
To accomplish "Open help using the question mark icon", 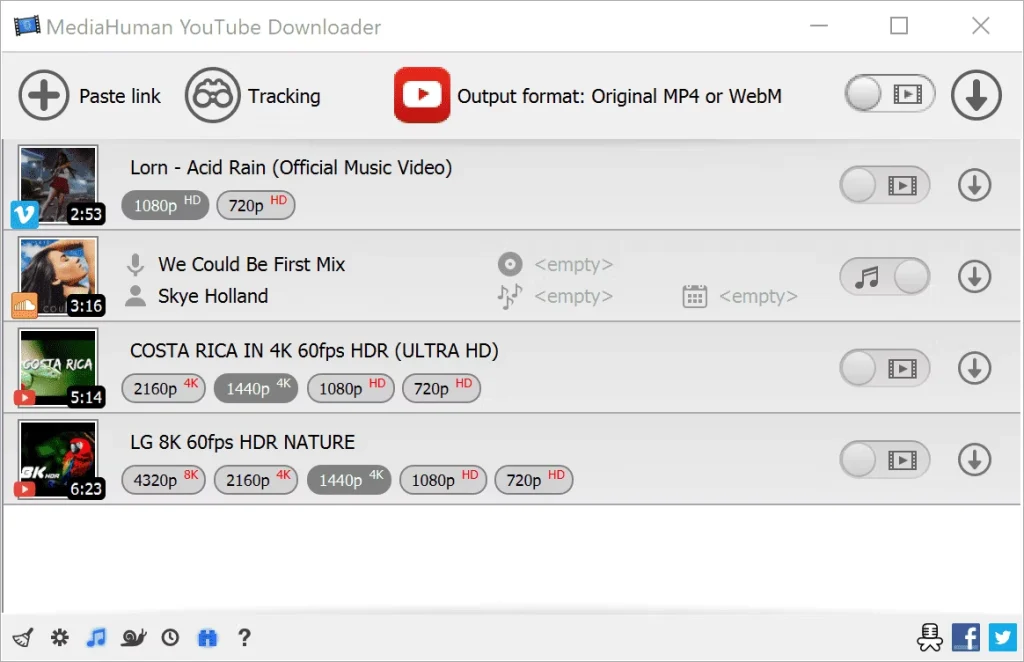I will [x=244, y=637].
